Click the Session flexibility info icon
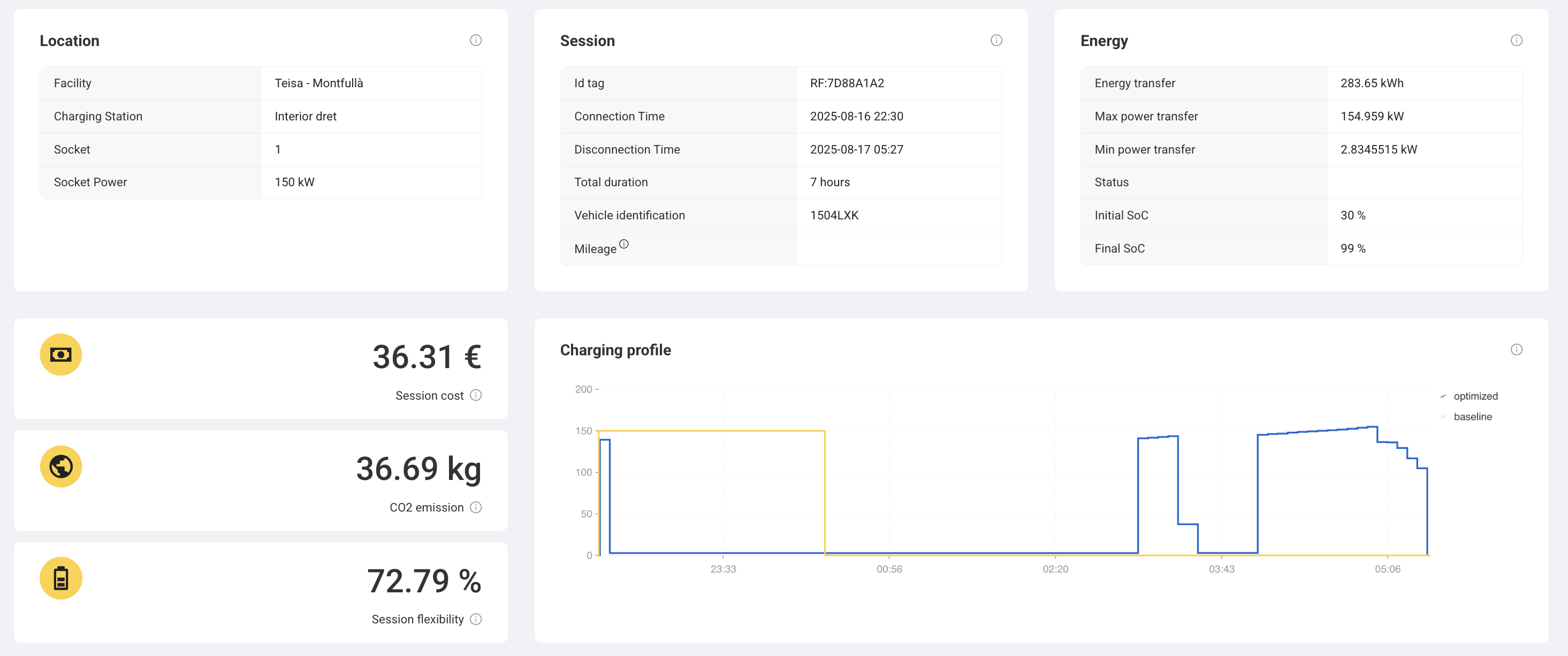The height and width of the screenshot is (656, 1568). click(476, 619)
